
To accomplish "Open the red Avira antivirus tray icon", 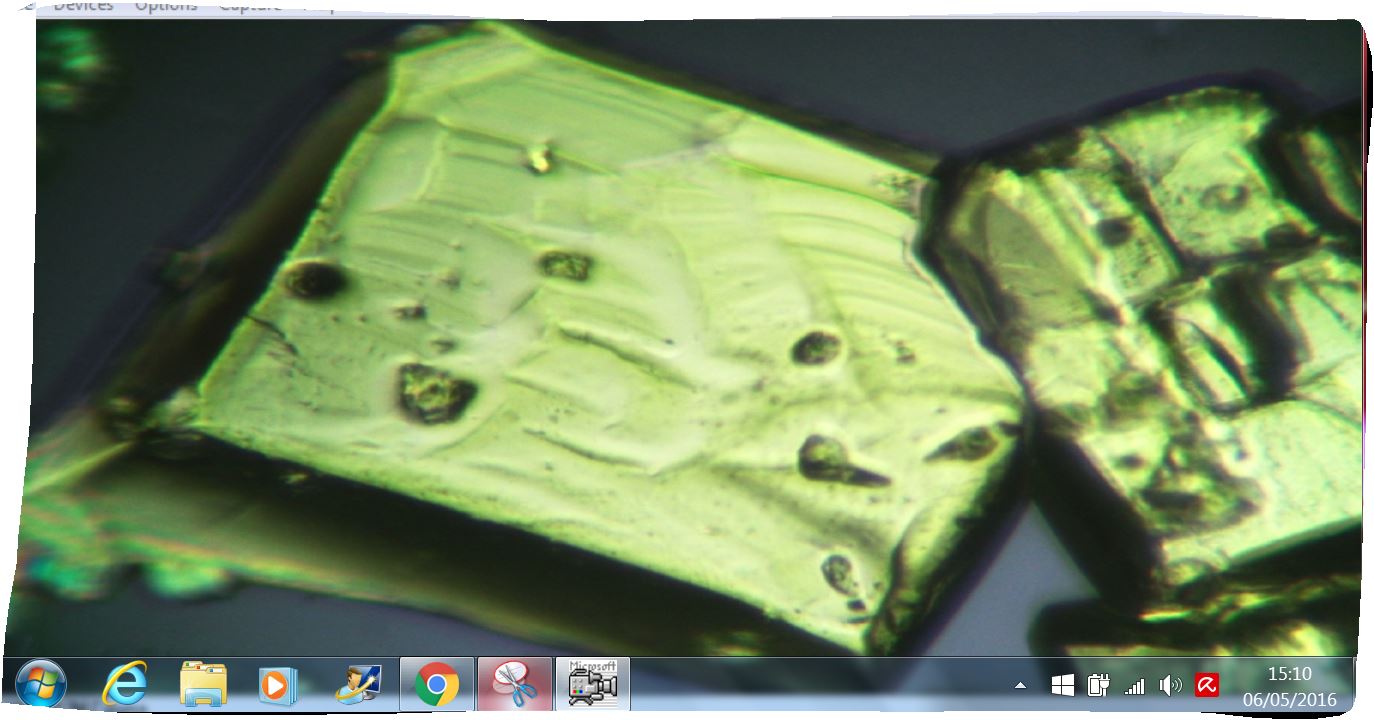I will click(x=1206, y=686).
